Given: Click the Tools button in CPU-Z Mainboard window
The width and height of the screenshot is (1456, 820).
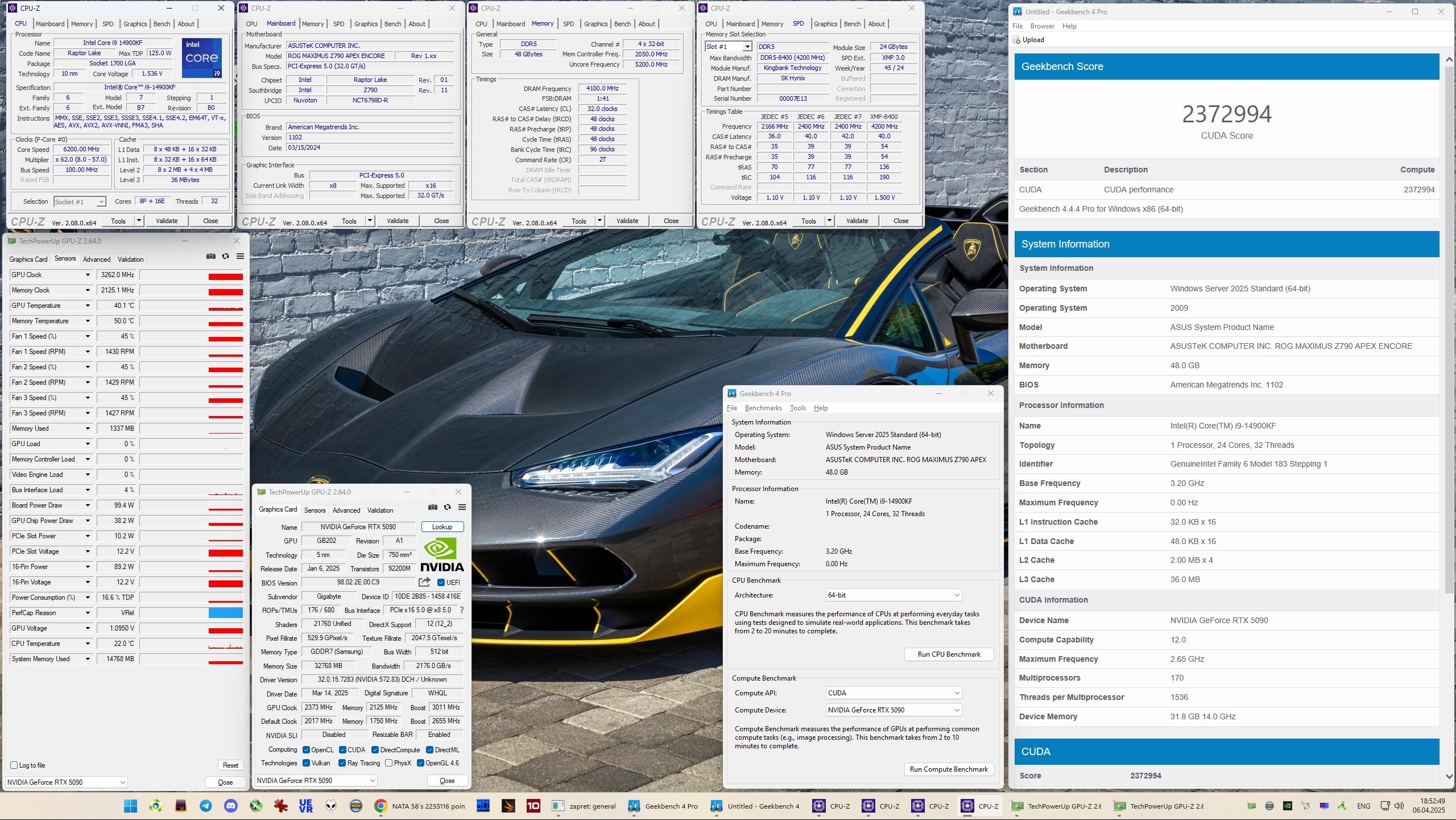Looking at the screenshot, I should tap(349, 221).
